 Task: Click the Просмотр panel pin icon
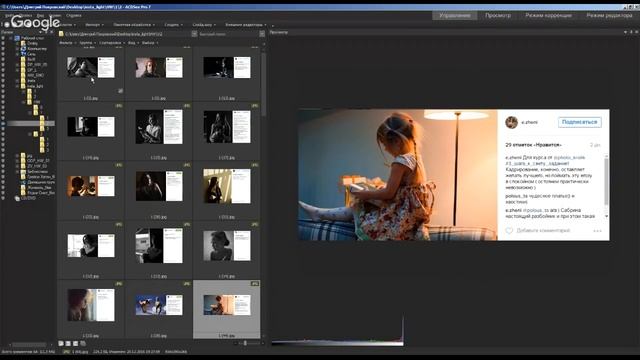pyautogui.click(x=631, y=32)
